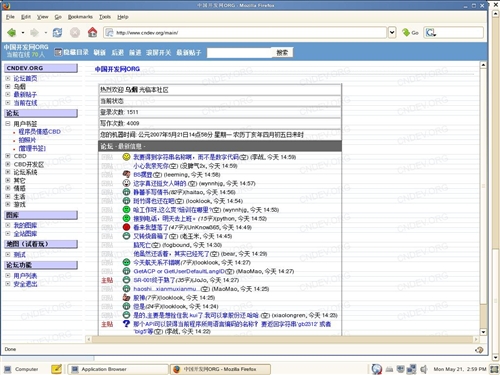Open the GetACP or GetUserDefaultLangID post link

pos(184,271)
